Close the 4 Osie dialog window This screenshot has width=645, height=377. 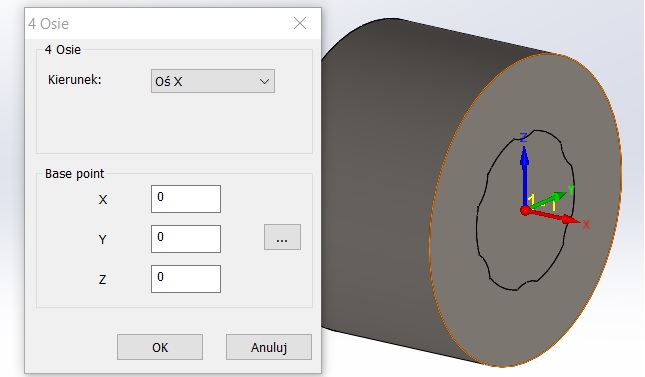300,23
